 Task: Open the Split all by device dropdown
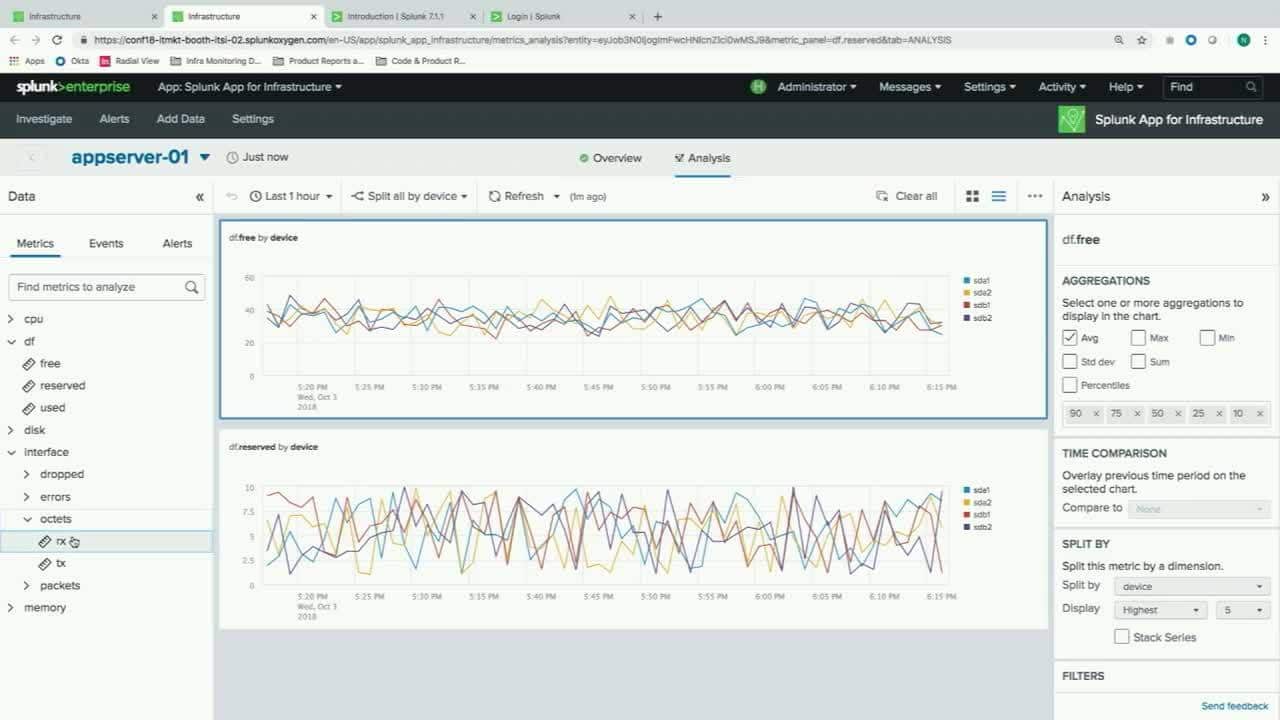pos(409,196)
